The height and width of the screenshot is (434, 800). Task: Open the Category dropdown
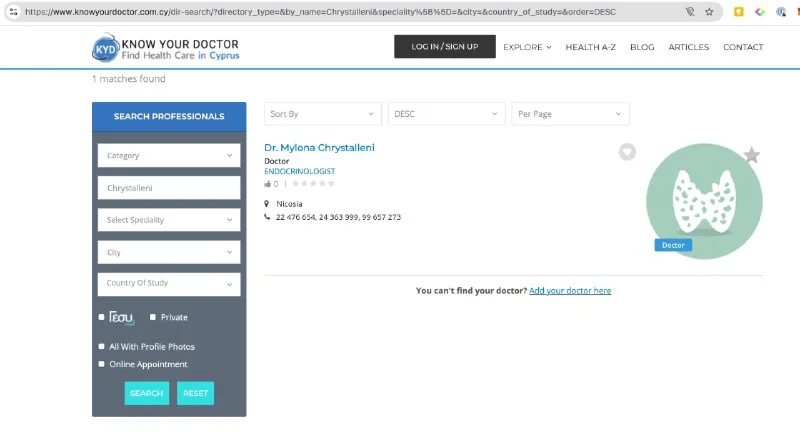coord(169,156)
